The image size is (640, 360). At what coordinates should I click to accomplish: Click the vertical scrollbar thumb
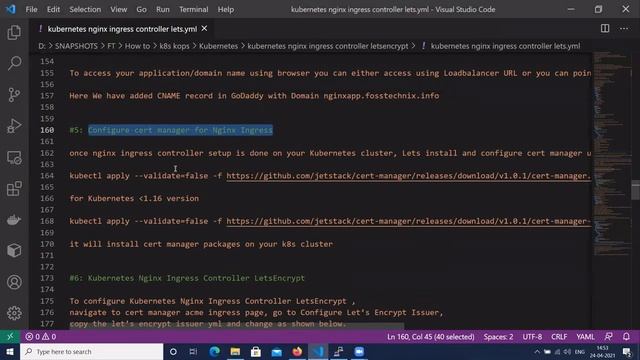click(636, 190)
